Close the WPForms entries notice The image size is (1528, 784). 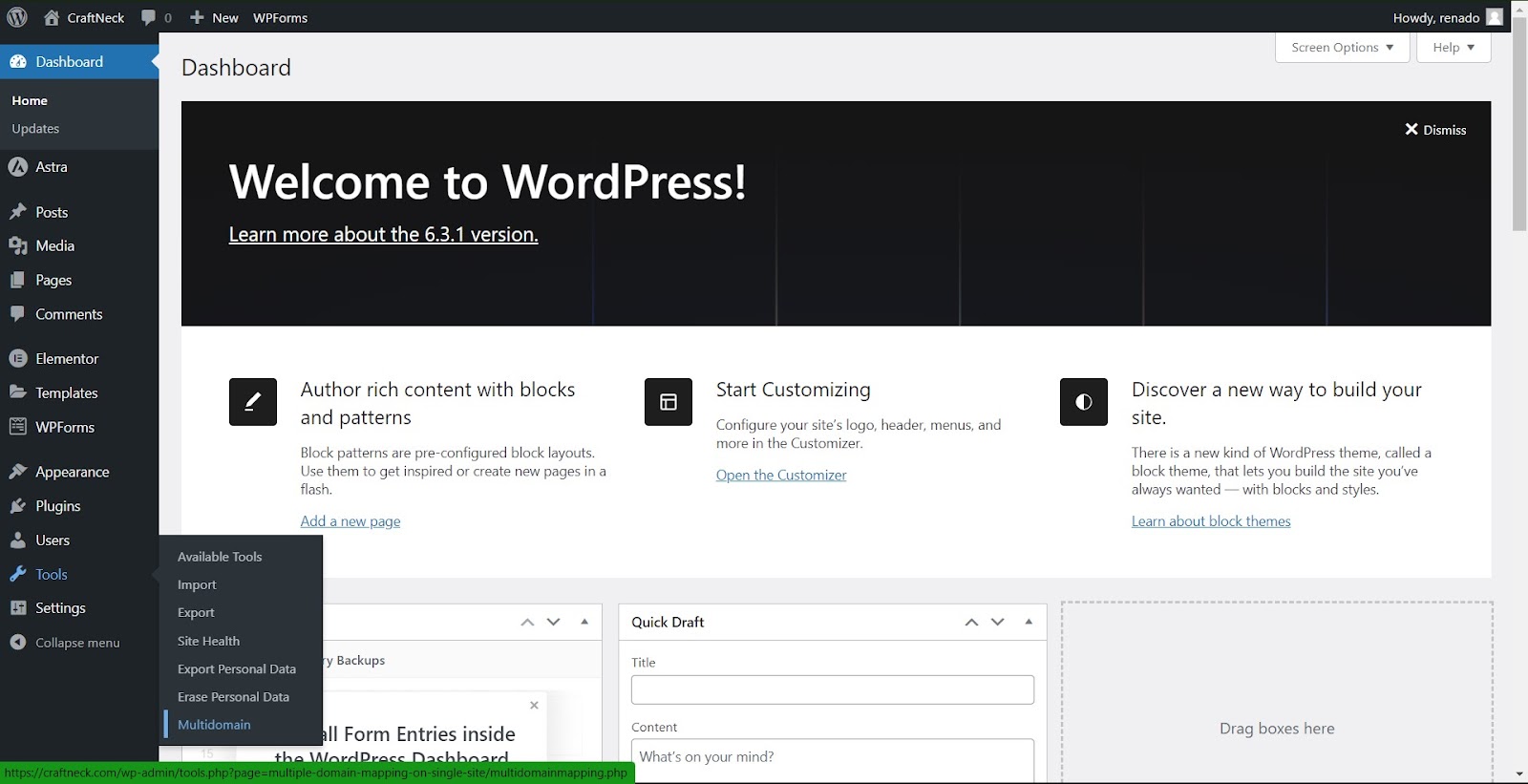(x=534, y=705)
